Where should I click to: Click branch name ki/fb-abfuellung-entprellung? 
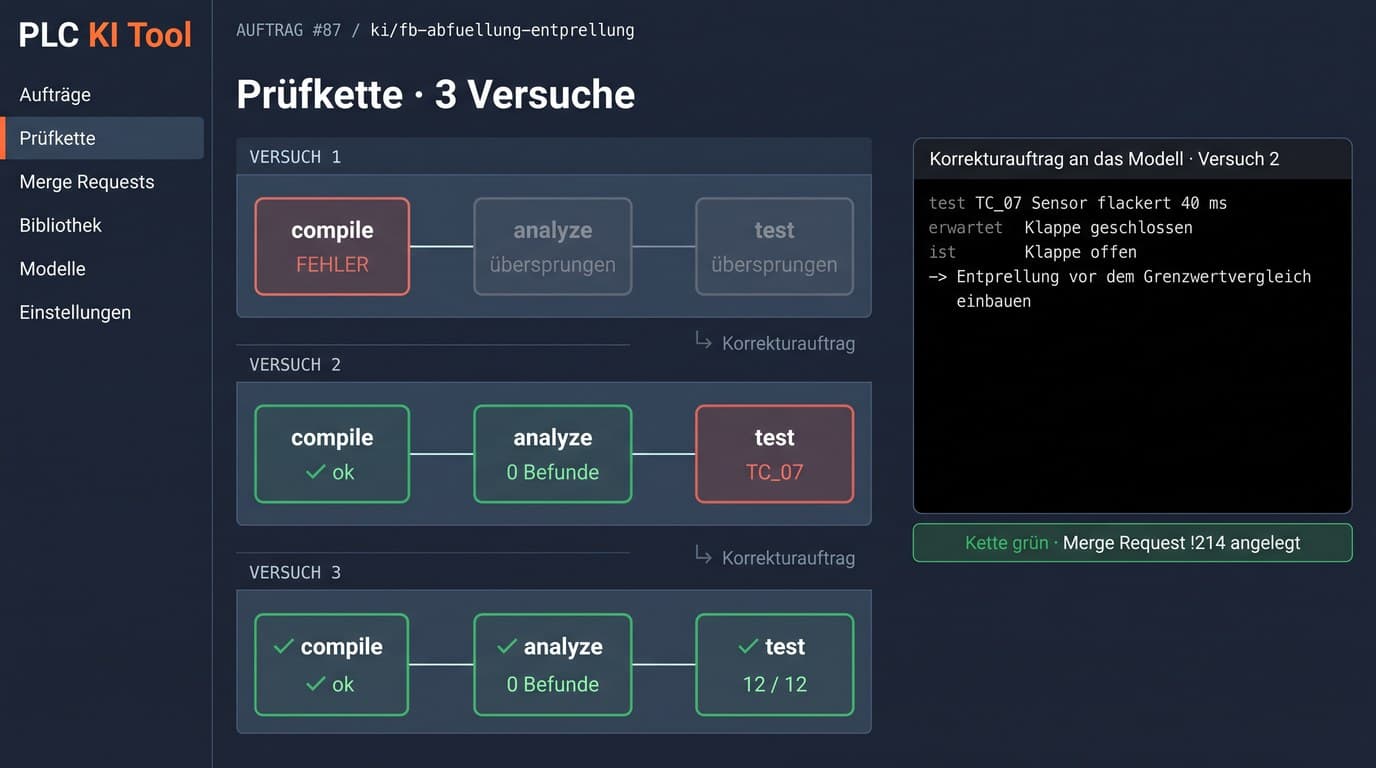(x=502, y=30)
